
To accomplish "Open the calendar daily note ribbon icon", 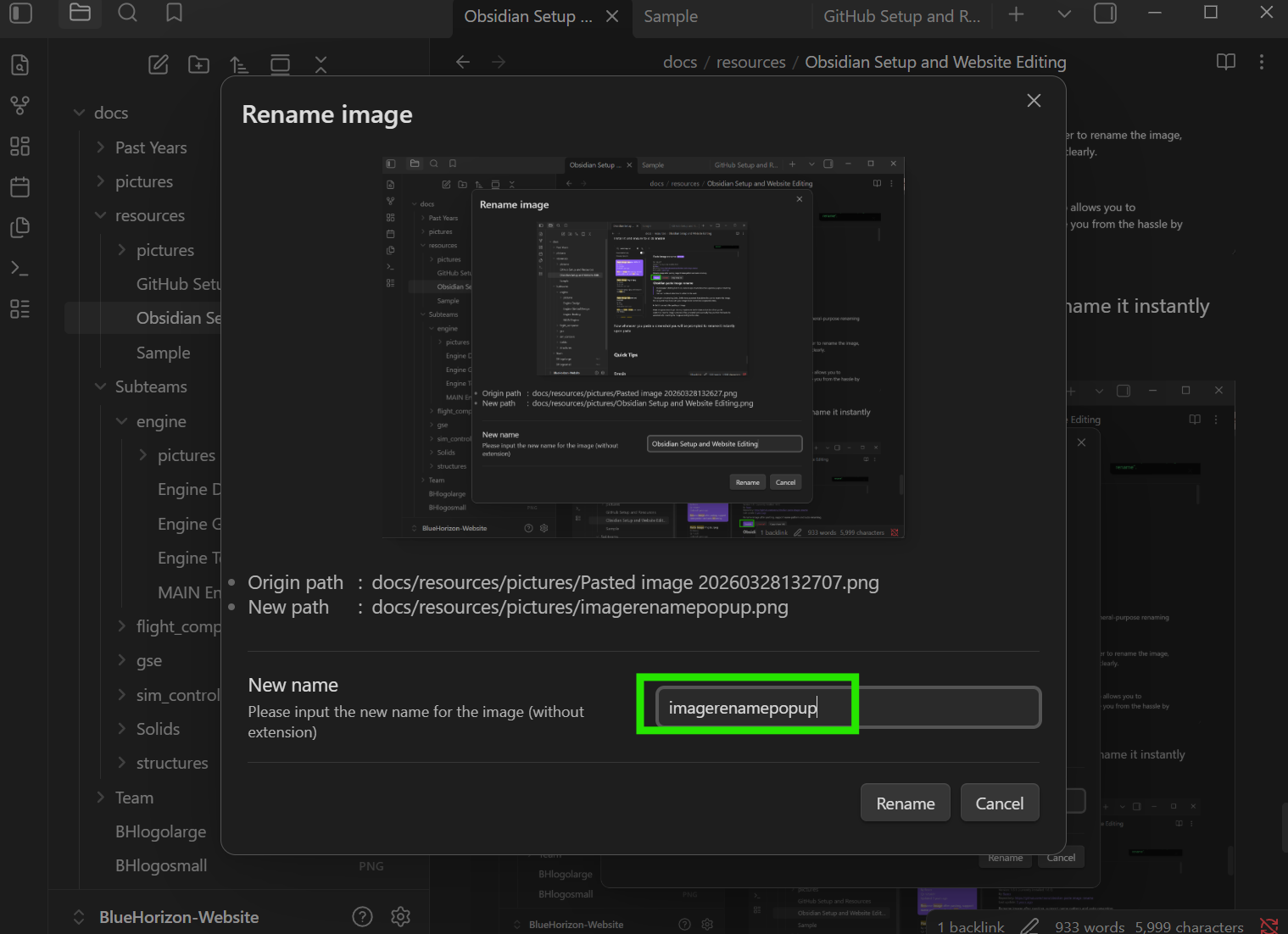I will (x=20, y=186).
